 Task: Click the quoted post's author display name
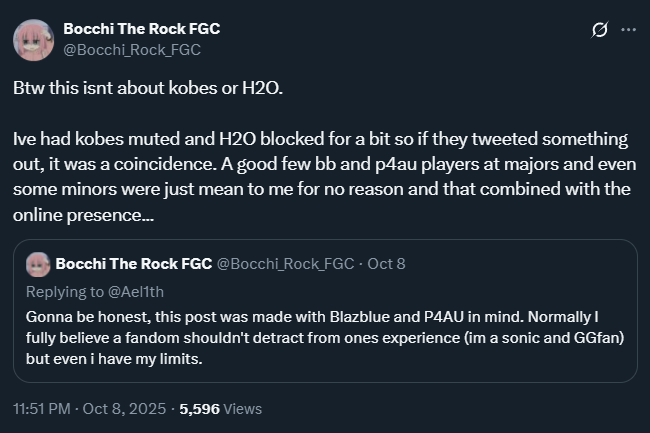(x=134, y=264)
